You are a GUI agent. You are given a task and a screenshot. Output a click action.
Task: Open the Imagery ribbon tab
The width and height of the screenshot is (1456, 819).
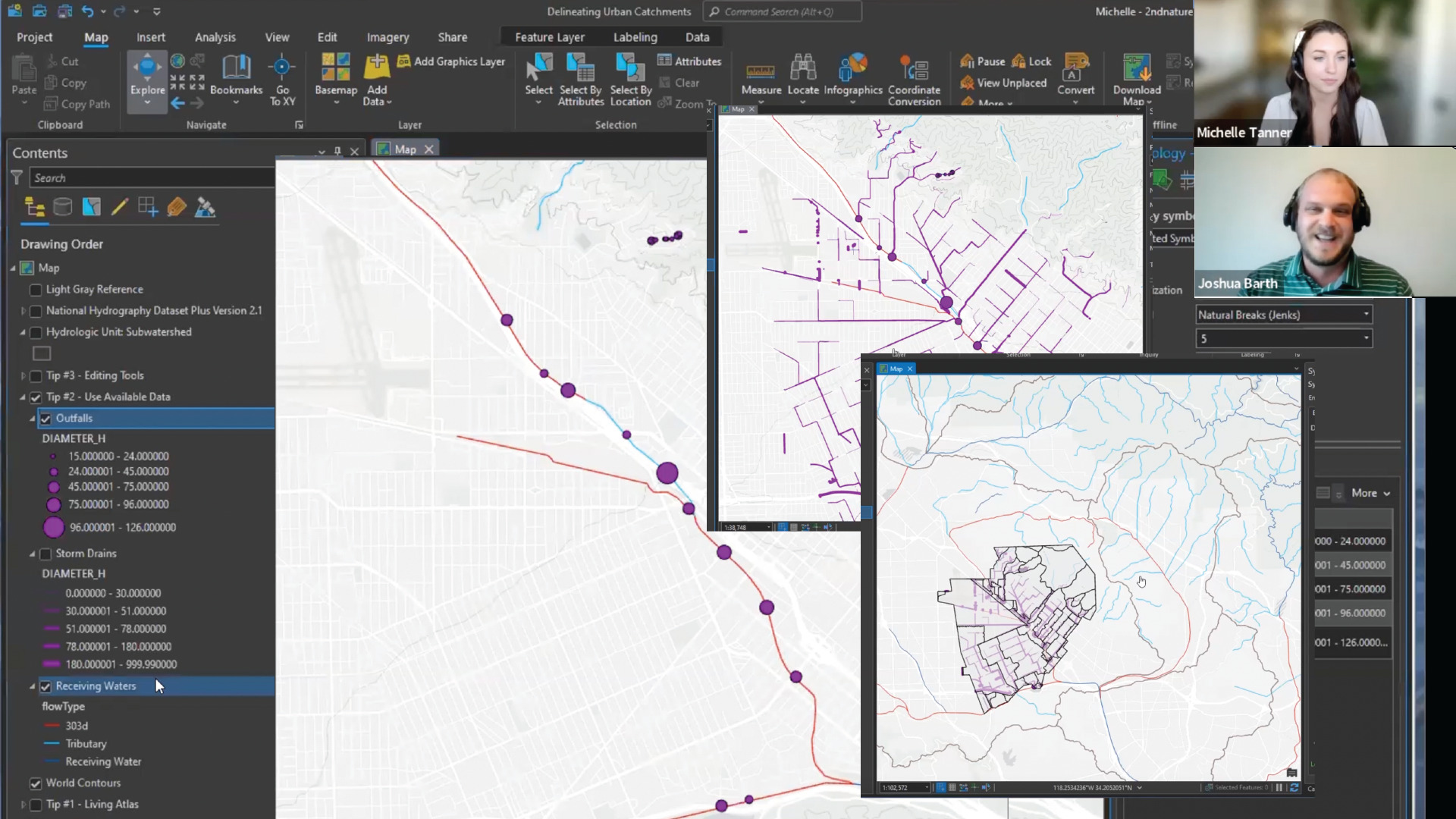pyautogui.click(x=388, y=37)
